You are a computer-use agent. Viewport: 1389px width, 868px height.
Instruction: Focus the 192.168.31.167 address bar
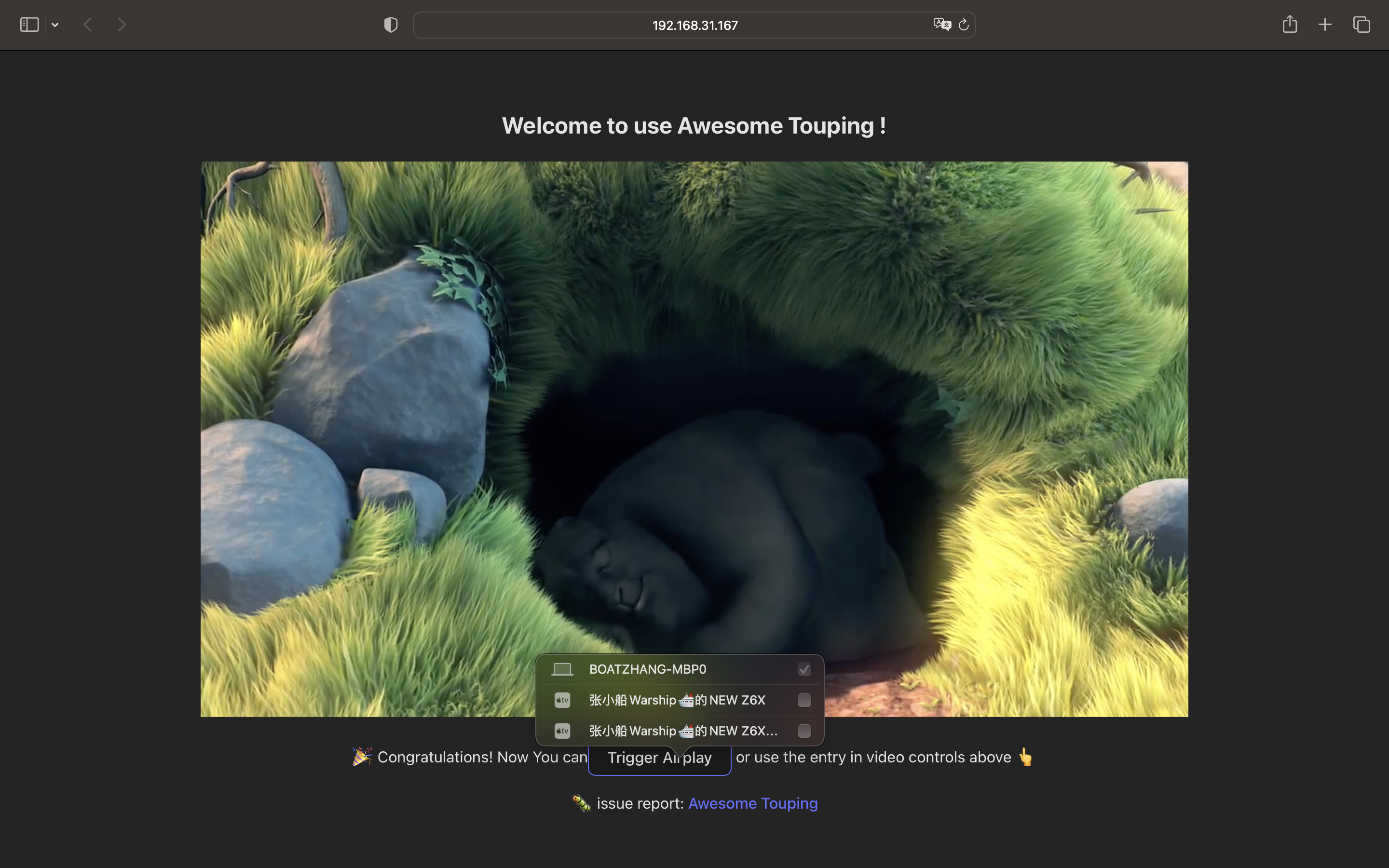(x=694, y=25)
